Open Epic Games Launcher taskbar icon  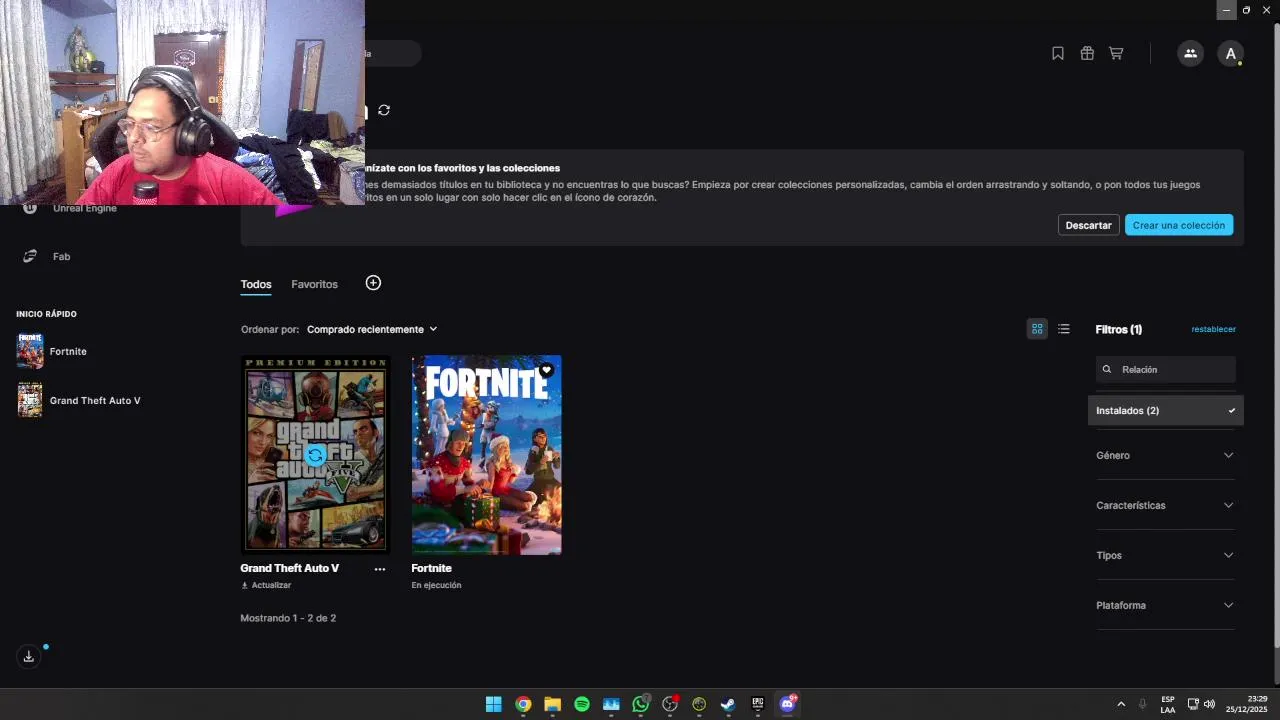click(x=758, y=704)
